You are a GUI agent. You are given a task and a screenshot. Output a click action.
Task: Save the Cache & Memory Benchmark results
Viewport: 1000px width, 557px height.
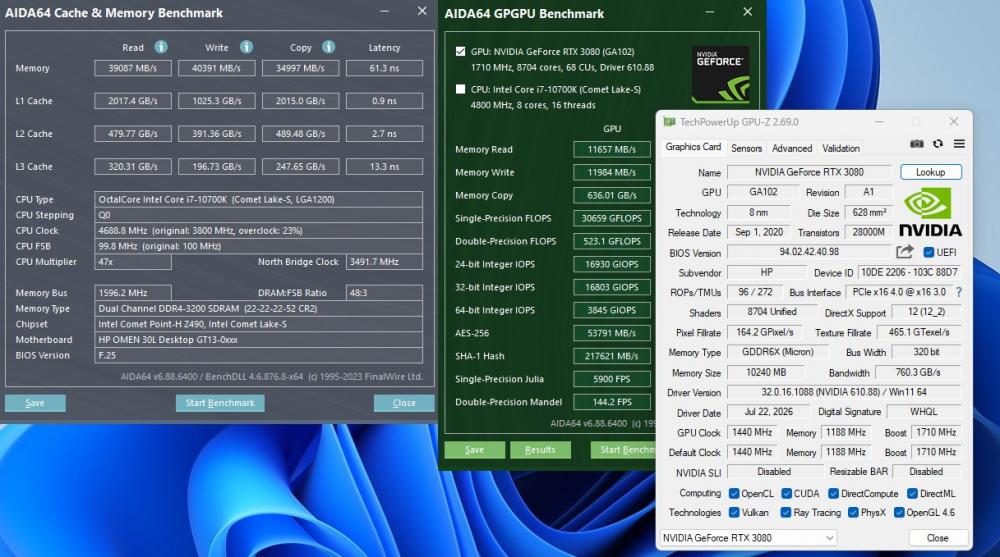35,403
